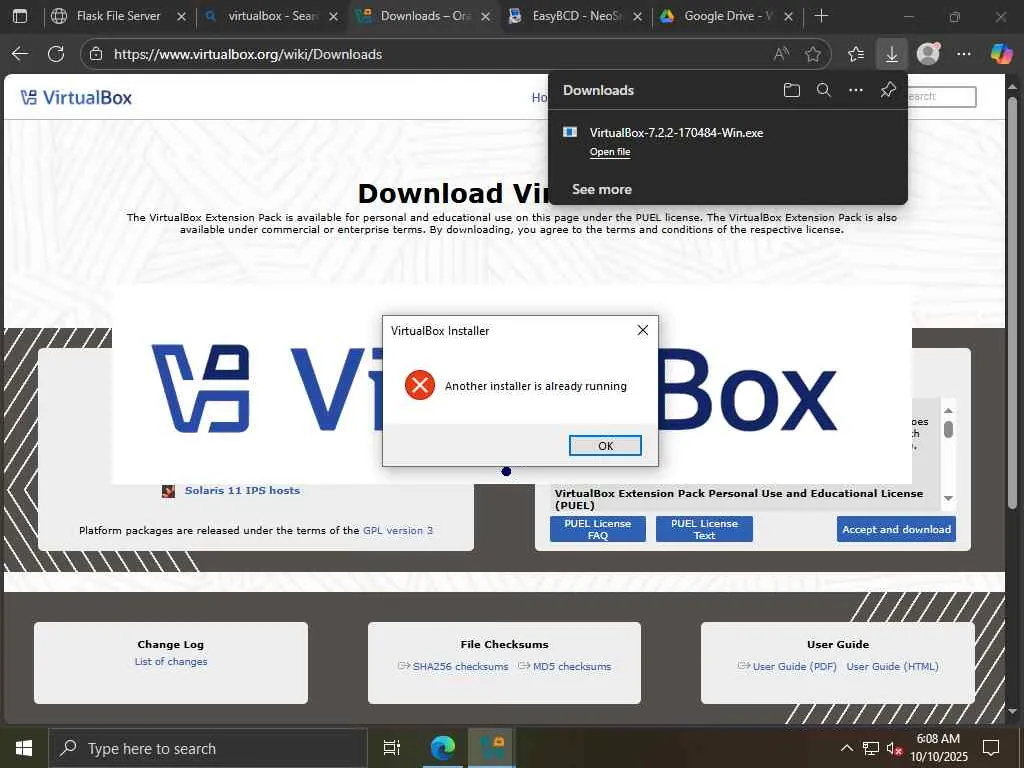Open List of changes link

[x=170, y=662]
